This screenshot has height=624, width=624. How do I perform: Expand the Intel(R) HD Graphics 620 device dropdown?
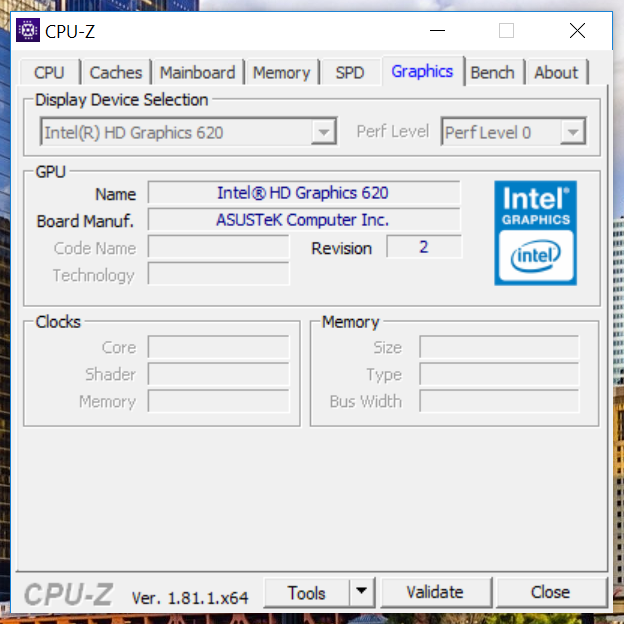pyautogui.click(x=324, y=132)
